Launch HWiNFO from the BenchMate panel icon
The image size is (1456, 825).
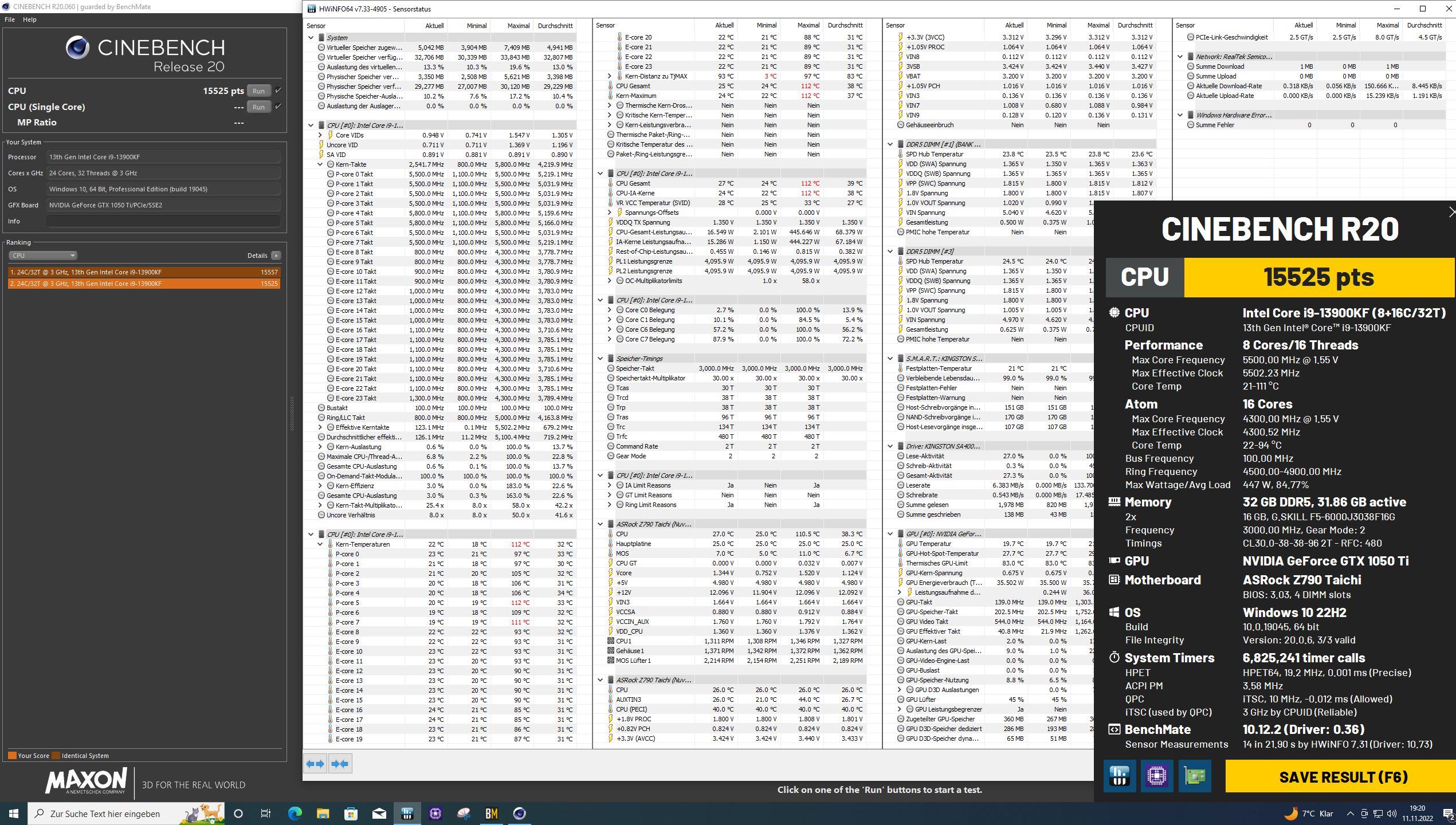(x=1119, y=776)
